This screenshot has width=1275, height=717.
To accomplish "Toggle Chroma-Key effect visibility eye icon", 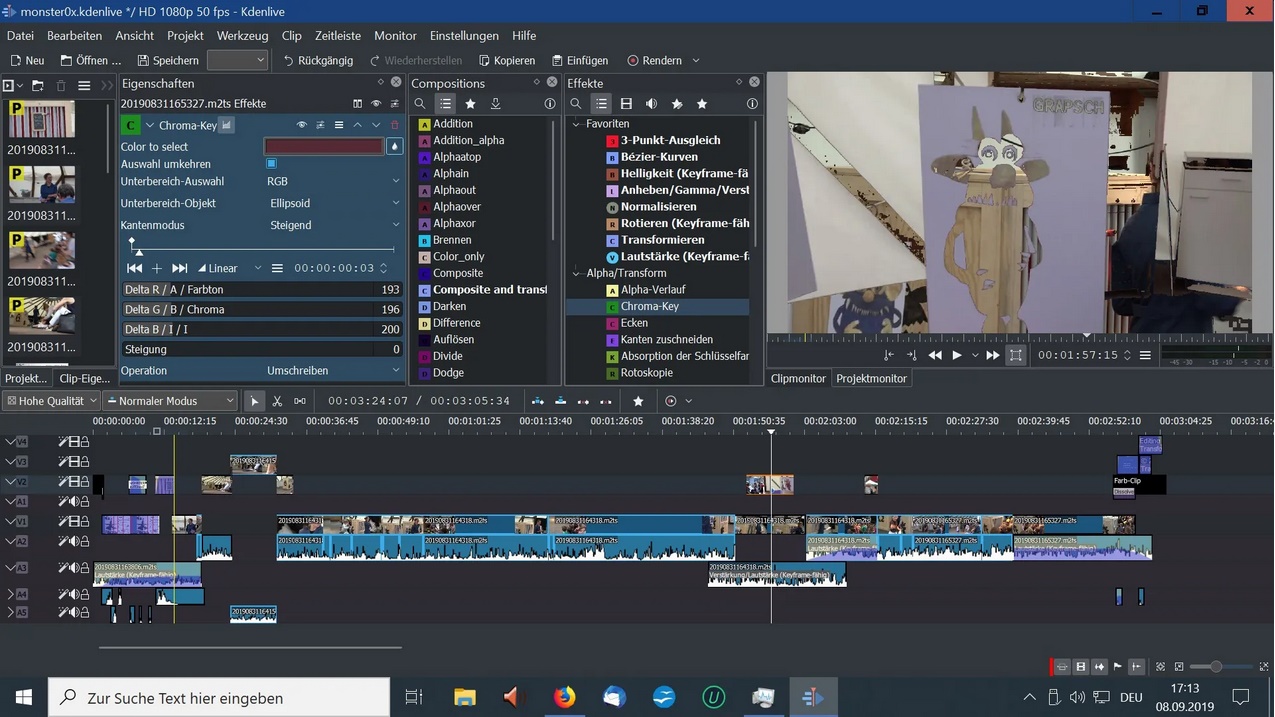I will 301,125.
